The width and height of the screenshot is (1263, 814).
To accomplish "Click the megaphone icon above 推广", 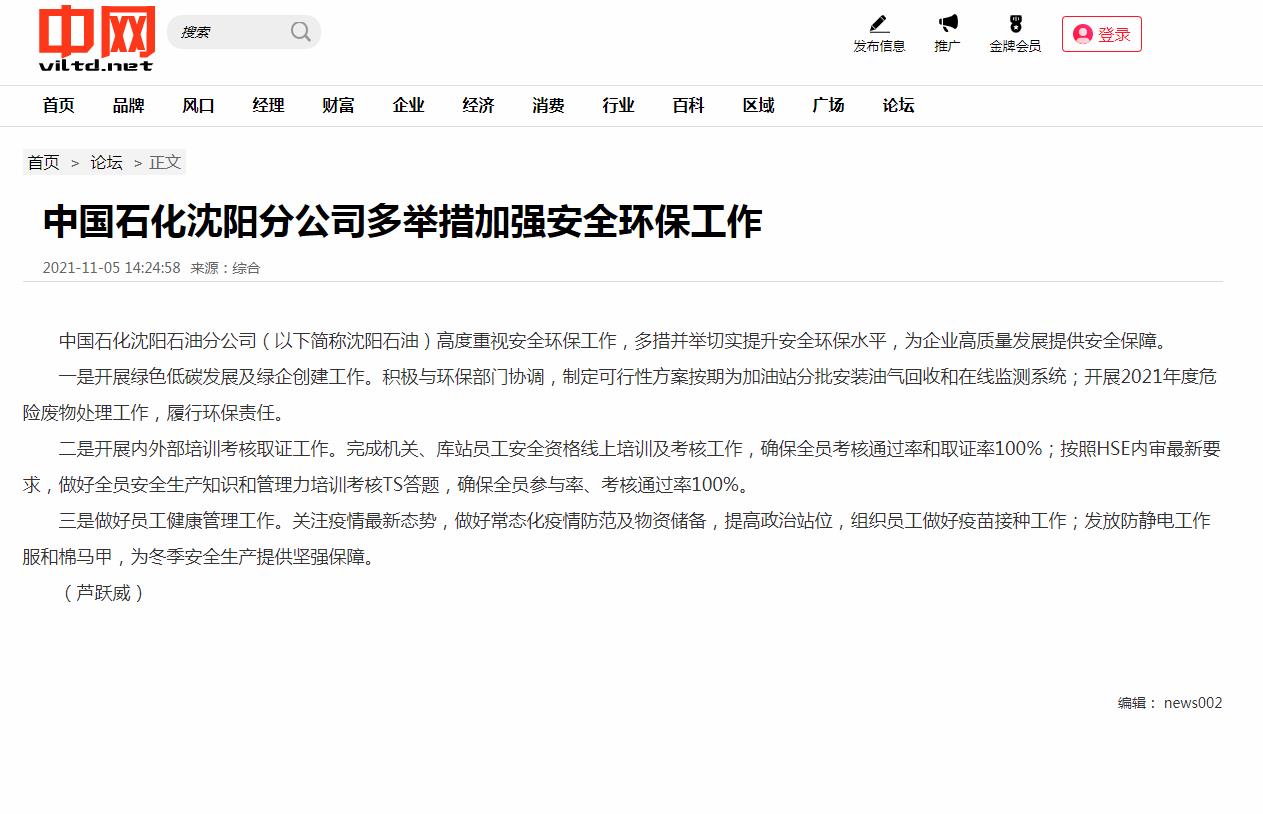I will 947,24.
